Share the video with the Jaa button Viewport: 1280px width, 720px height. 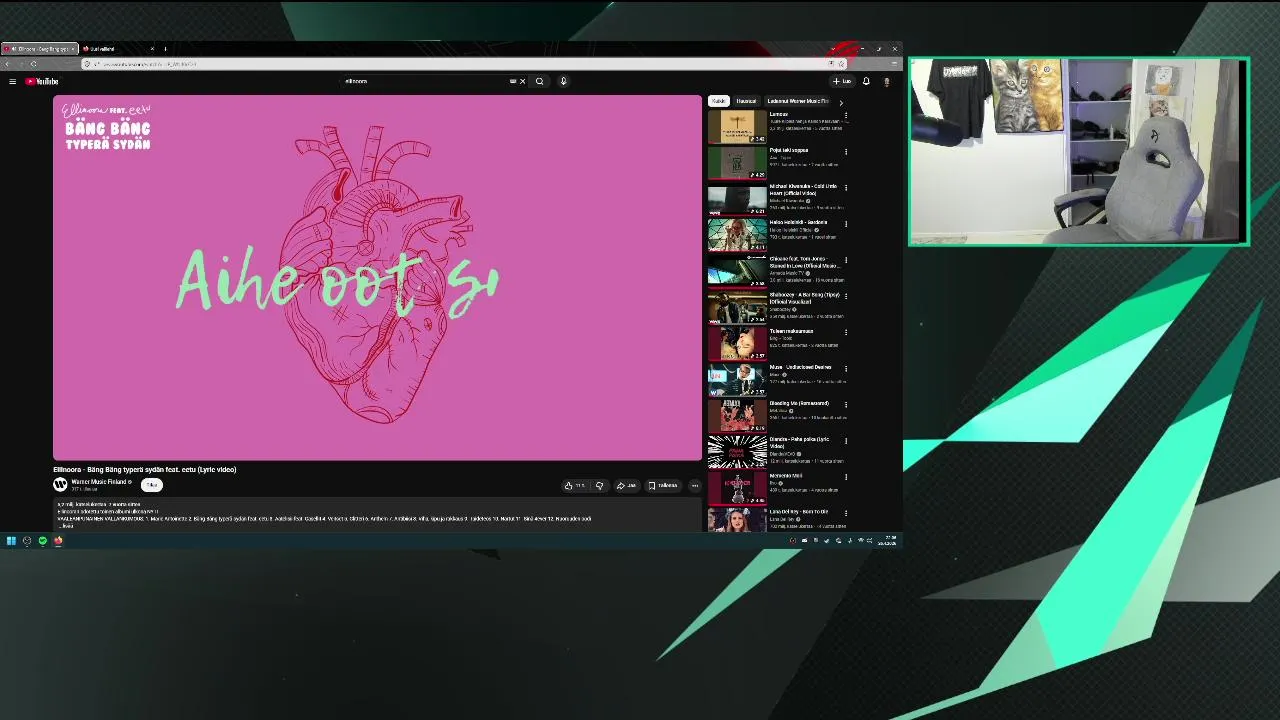tap(626, 486)
